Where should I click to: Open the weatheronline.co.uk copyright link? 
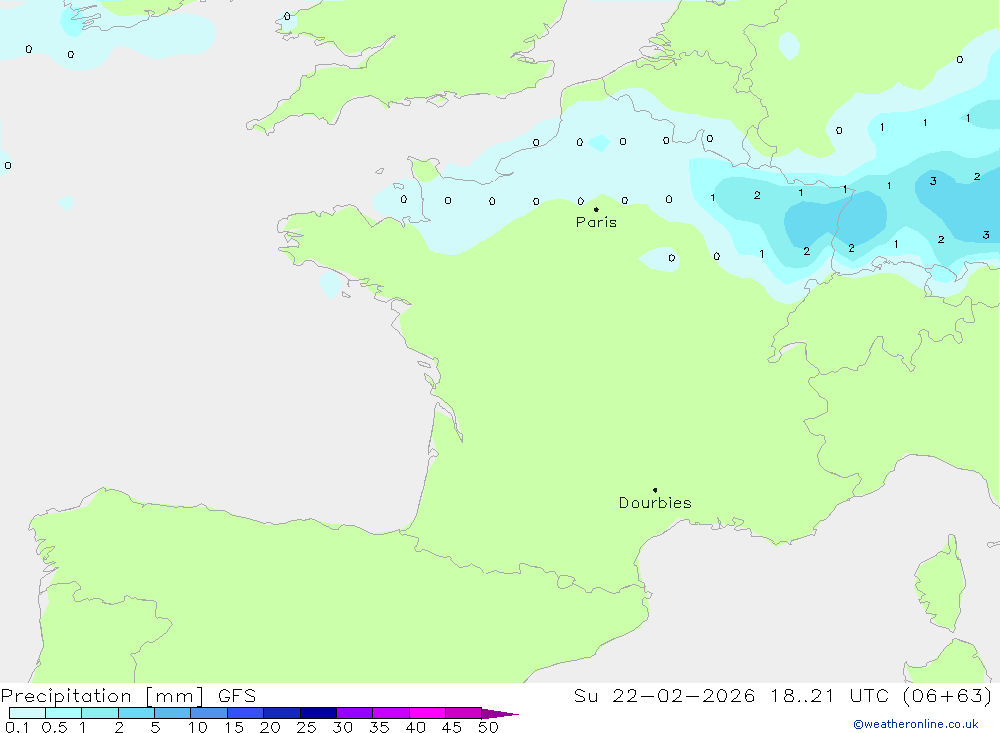916,724
